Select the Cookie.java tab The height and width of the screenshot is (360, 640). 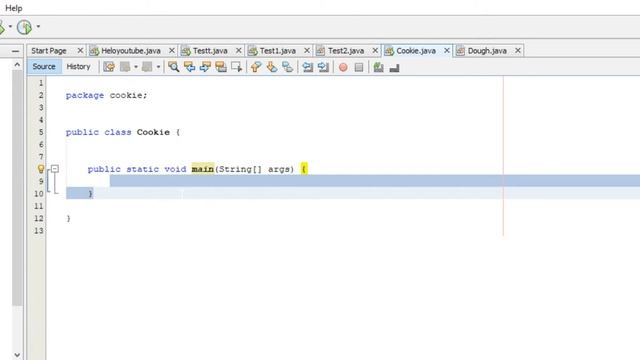tap(416, 51)
